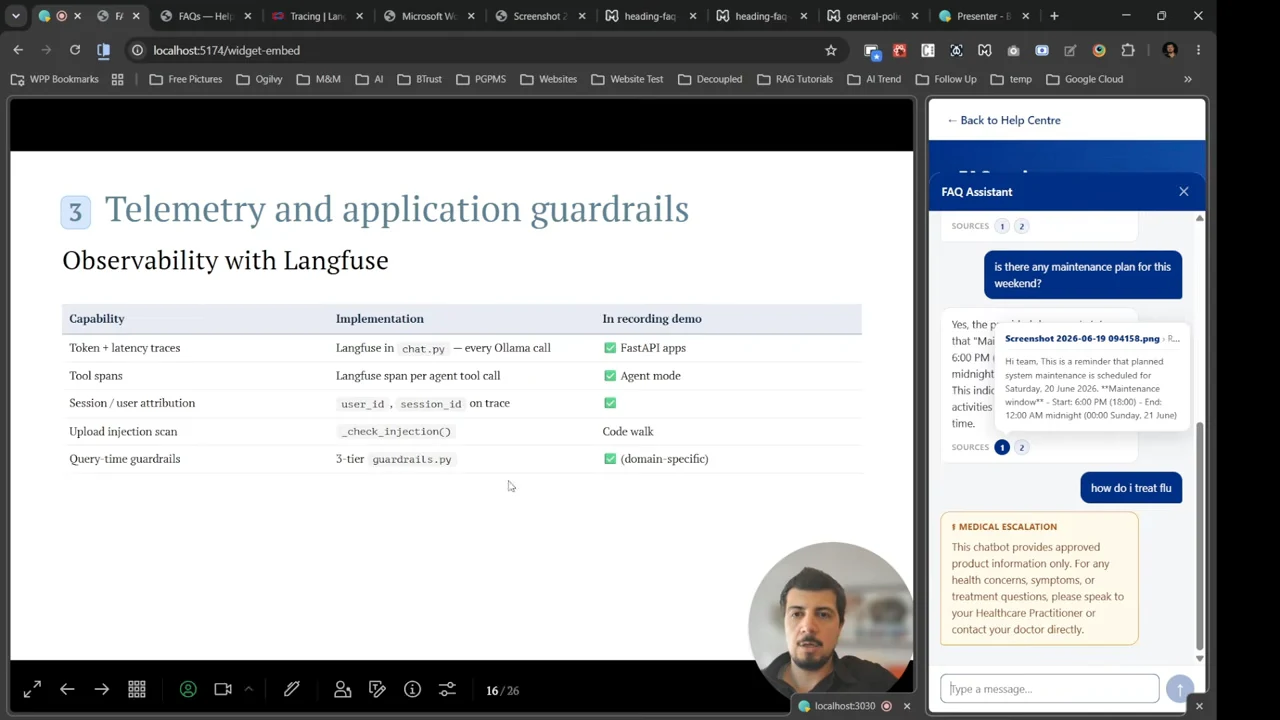Open the AI Trend bookmark folder

click(x=874, y=79)
